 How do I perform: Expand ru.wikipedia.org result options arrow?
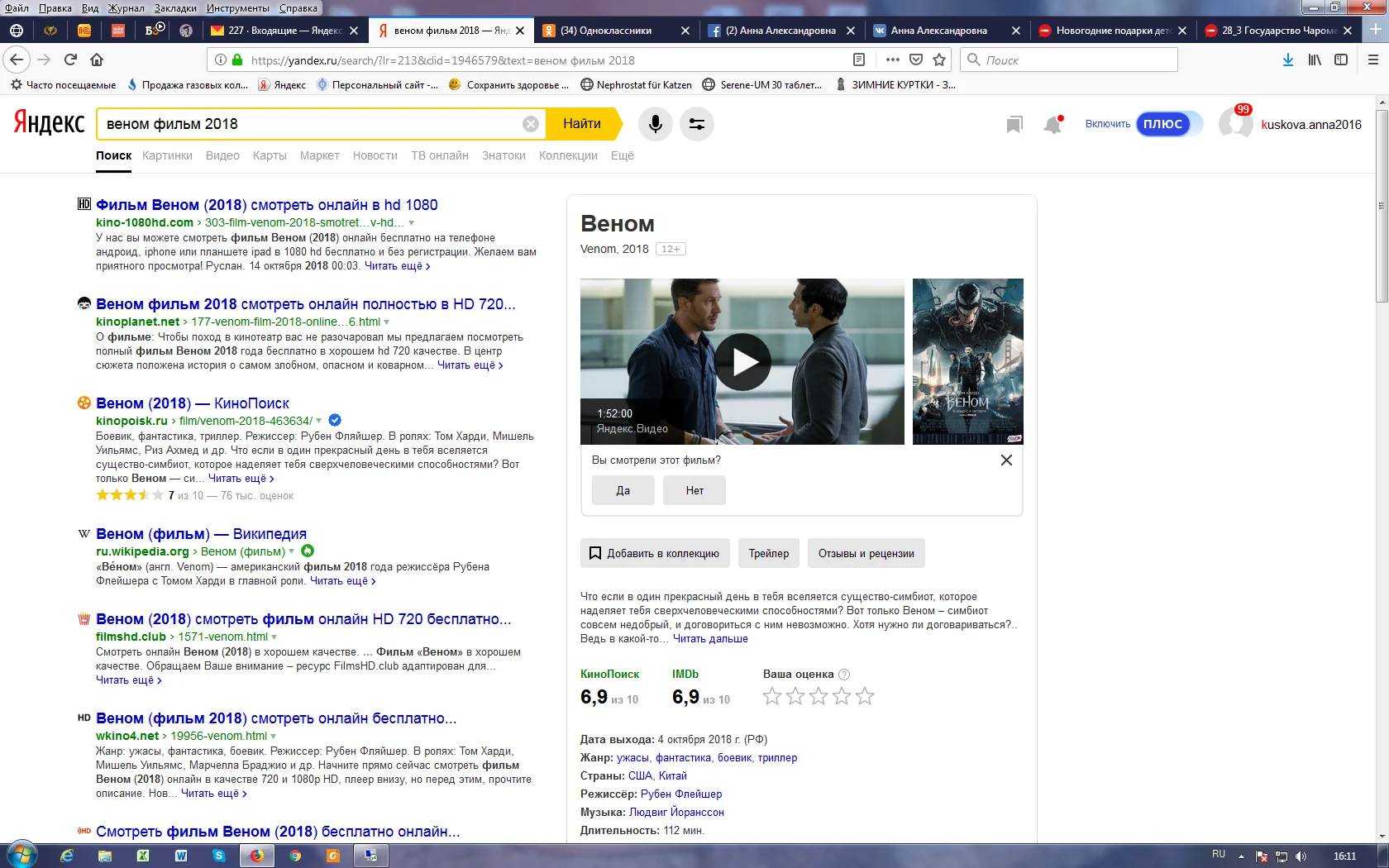point(291,551)
